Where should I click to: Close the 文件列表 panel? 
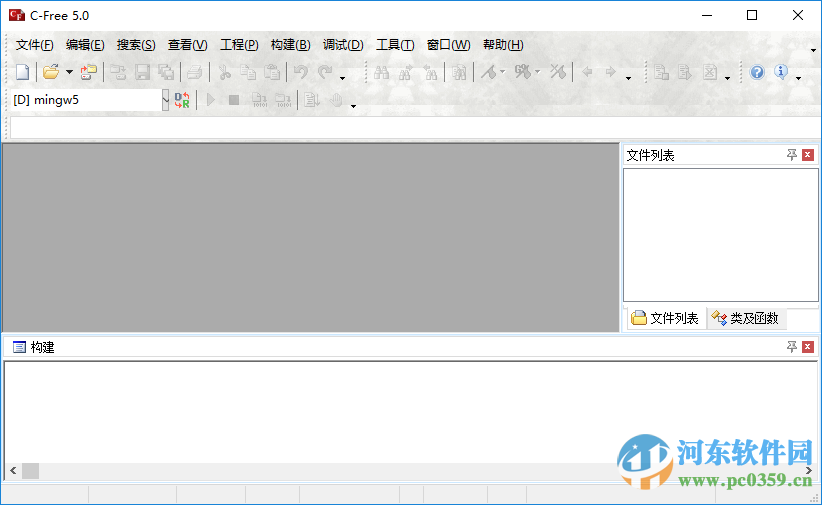(808, 155)
